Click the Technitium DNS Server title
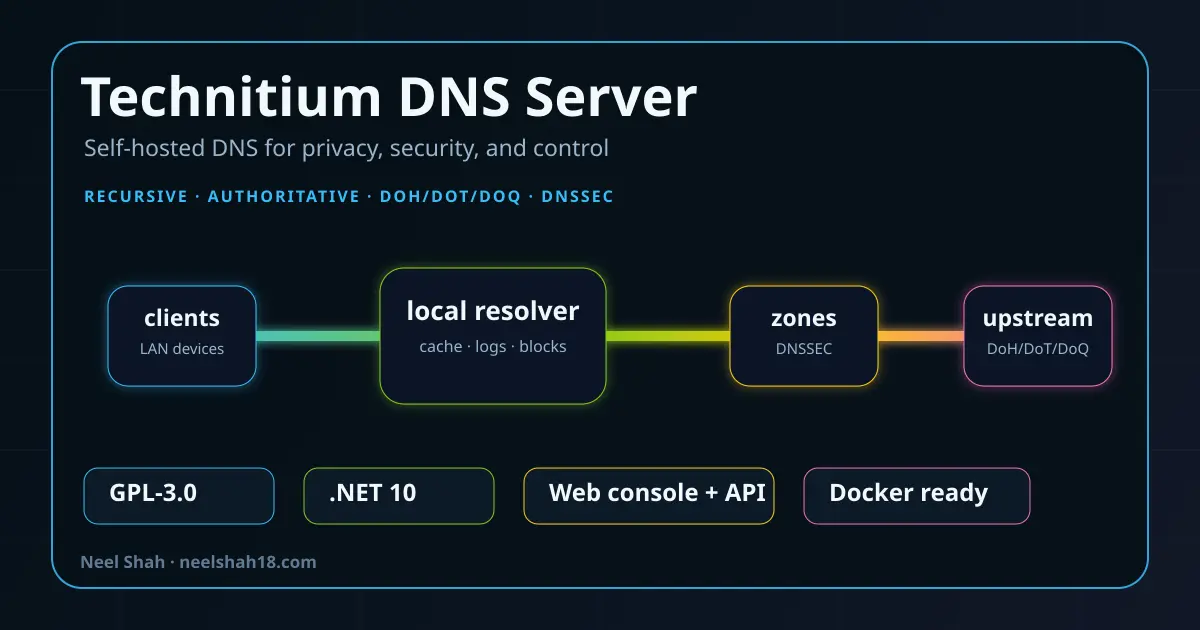 click(388, 98)
